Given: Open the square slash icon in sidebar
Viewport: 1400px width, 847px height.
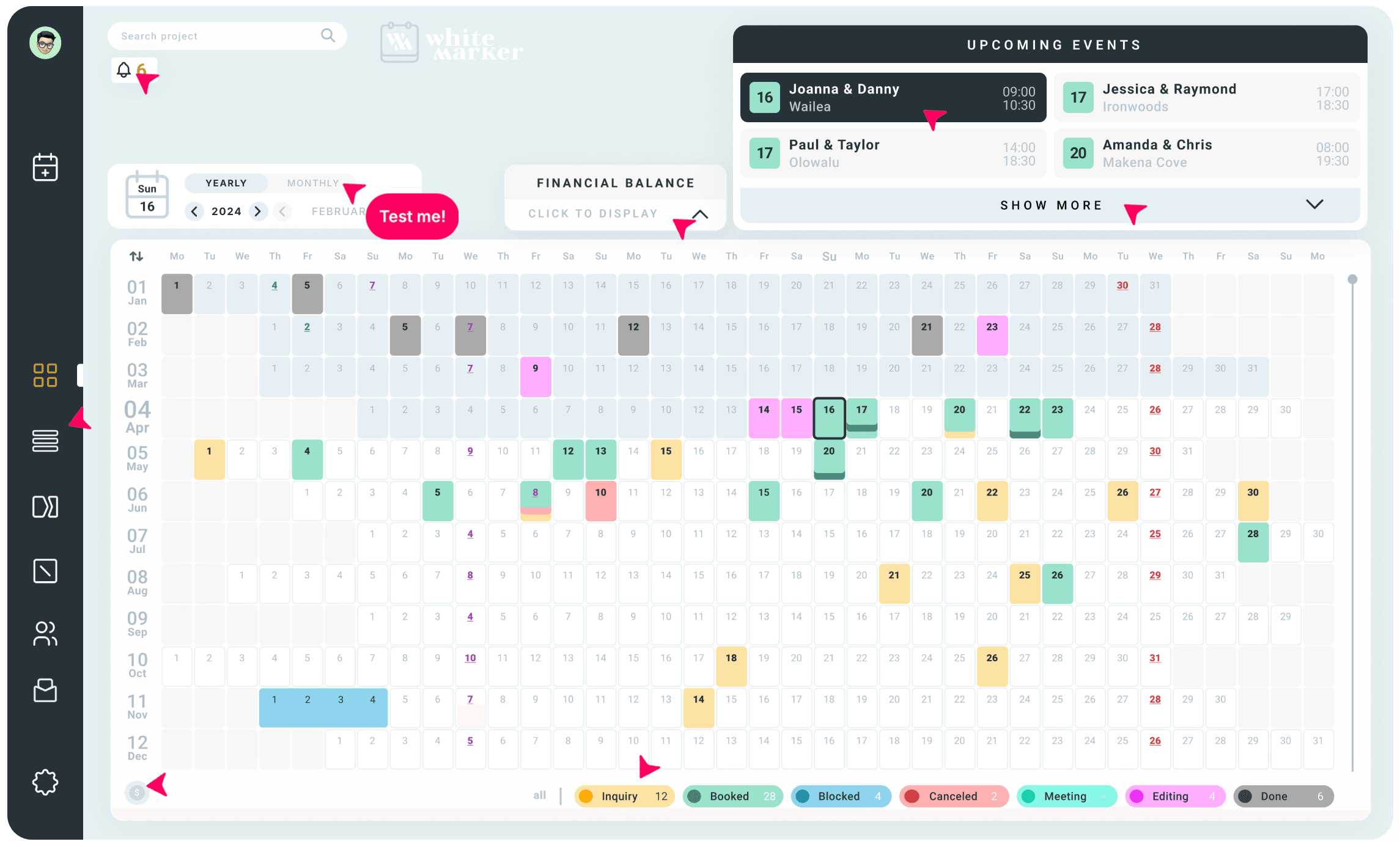Looking at the screenshot, I should tap(45, 571).
